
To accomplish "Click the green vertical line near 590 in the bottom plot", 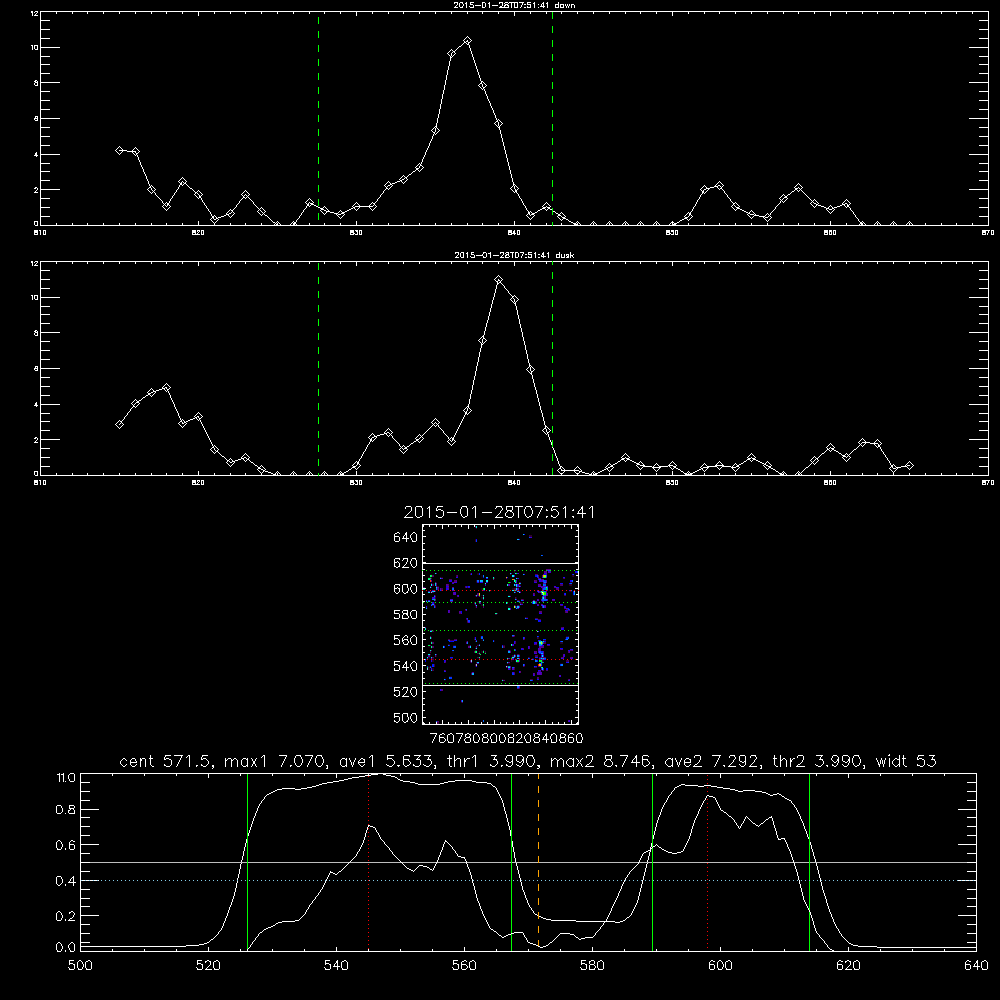I will [x=652, y=861].
